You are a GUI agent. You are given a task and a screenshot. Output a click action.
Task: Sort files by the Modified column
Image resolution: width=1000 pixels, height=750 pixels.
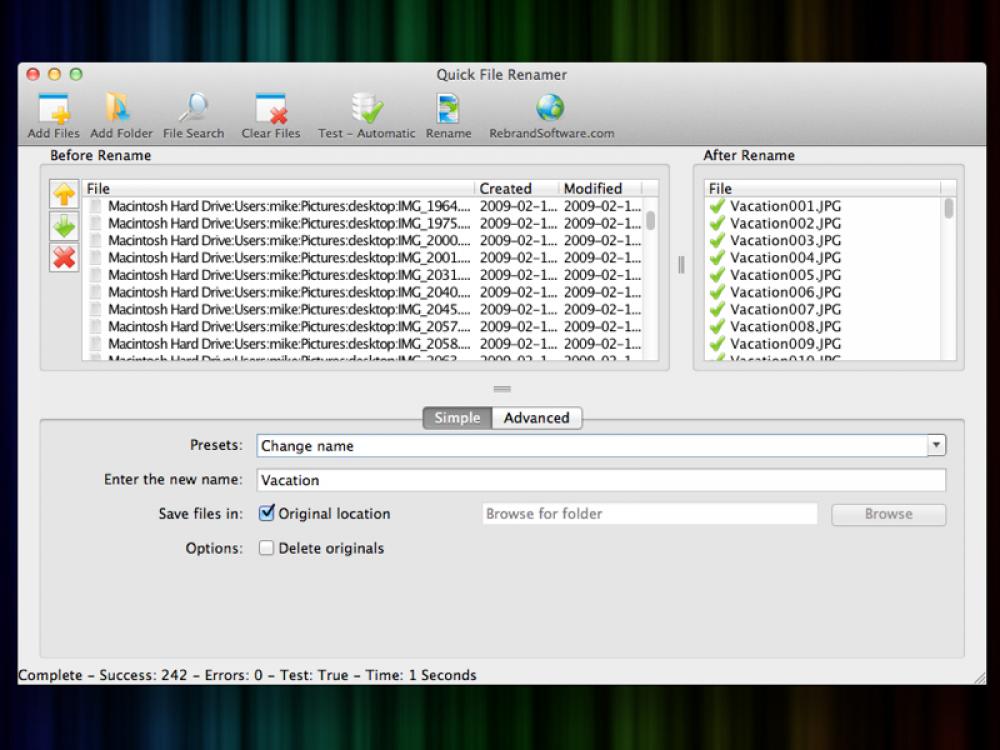[x=594, y=188]
